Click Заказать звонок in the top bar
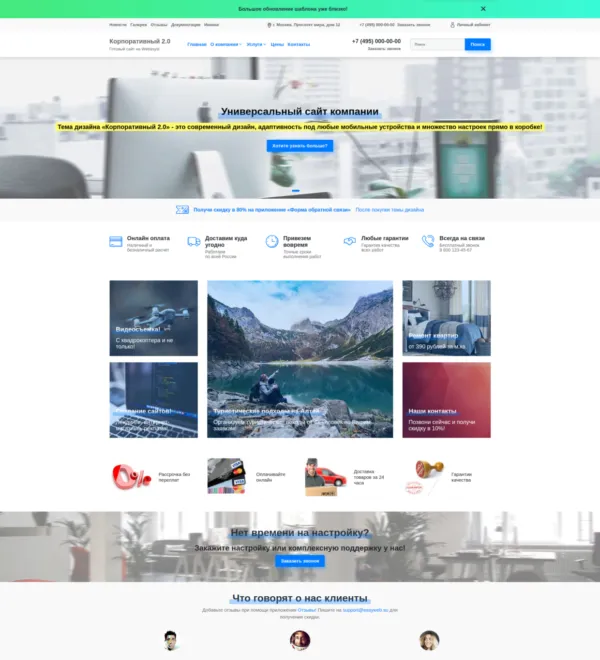Image resolution: width=600 pixels, height=660 pixels. pyautogui.click(x=413, y=25)
